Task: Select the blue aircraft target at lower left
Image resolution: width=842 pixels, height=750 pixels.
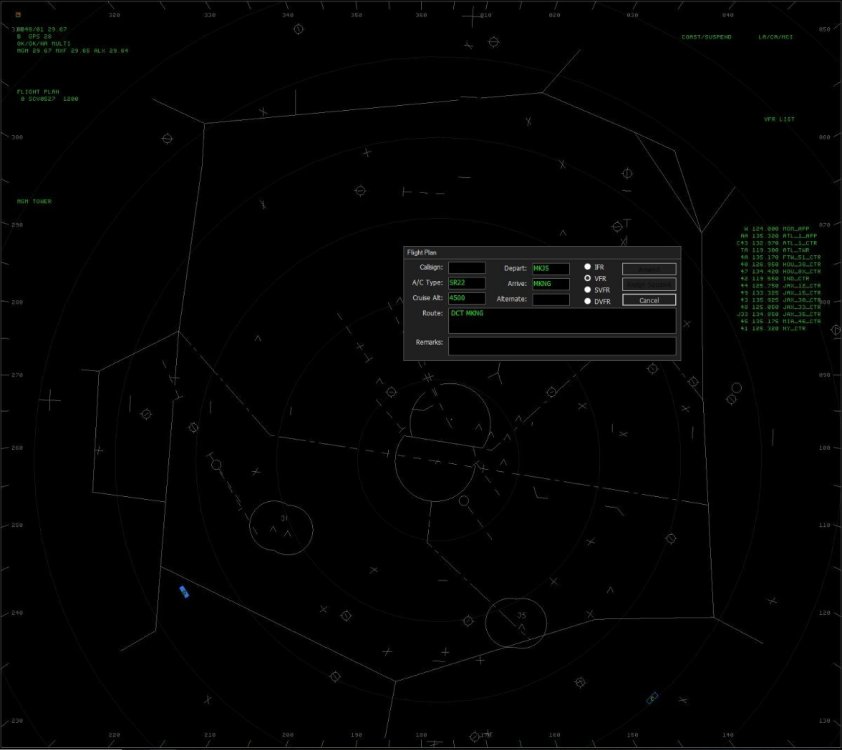Action: click(184, 593)
